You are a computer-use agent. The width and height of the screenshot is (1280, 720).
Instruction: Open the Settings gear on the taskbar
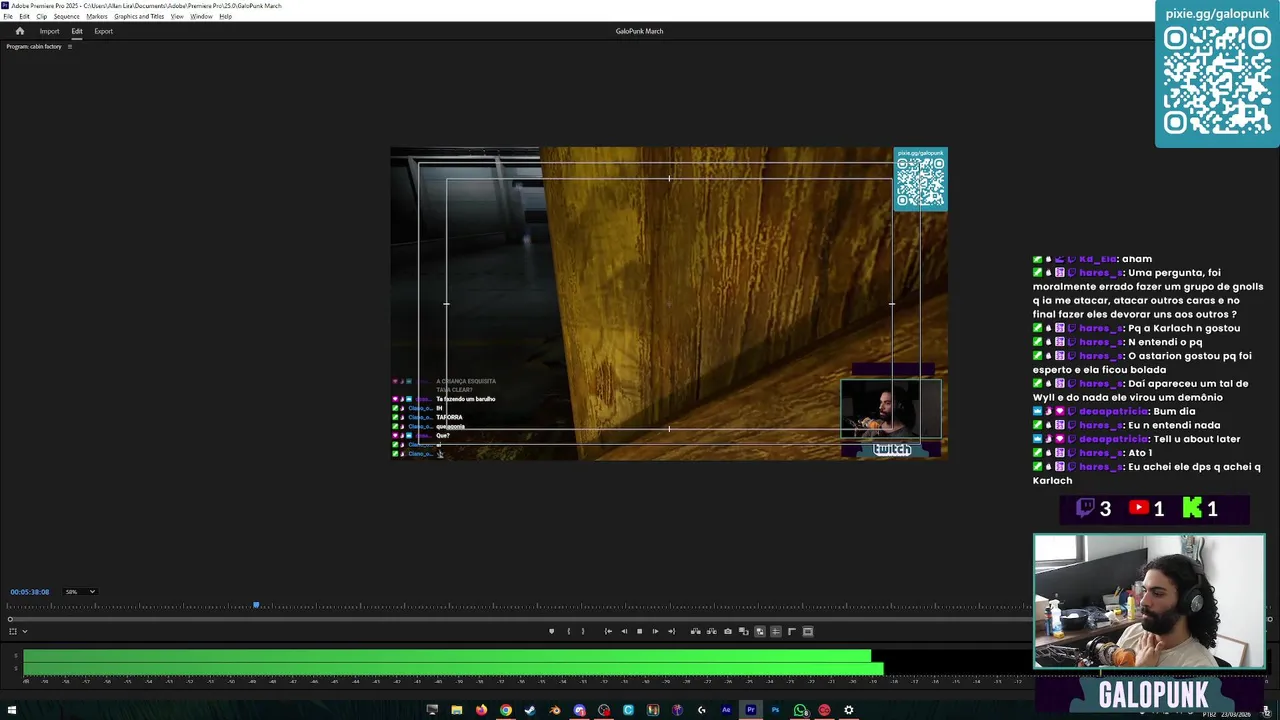(849, 710)
